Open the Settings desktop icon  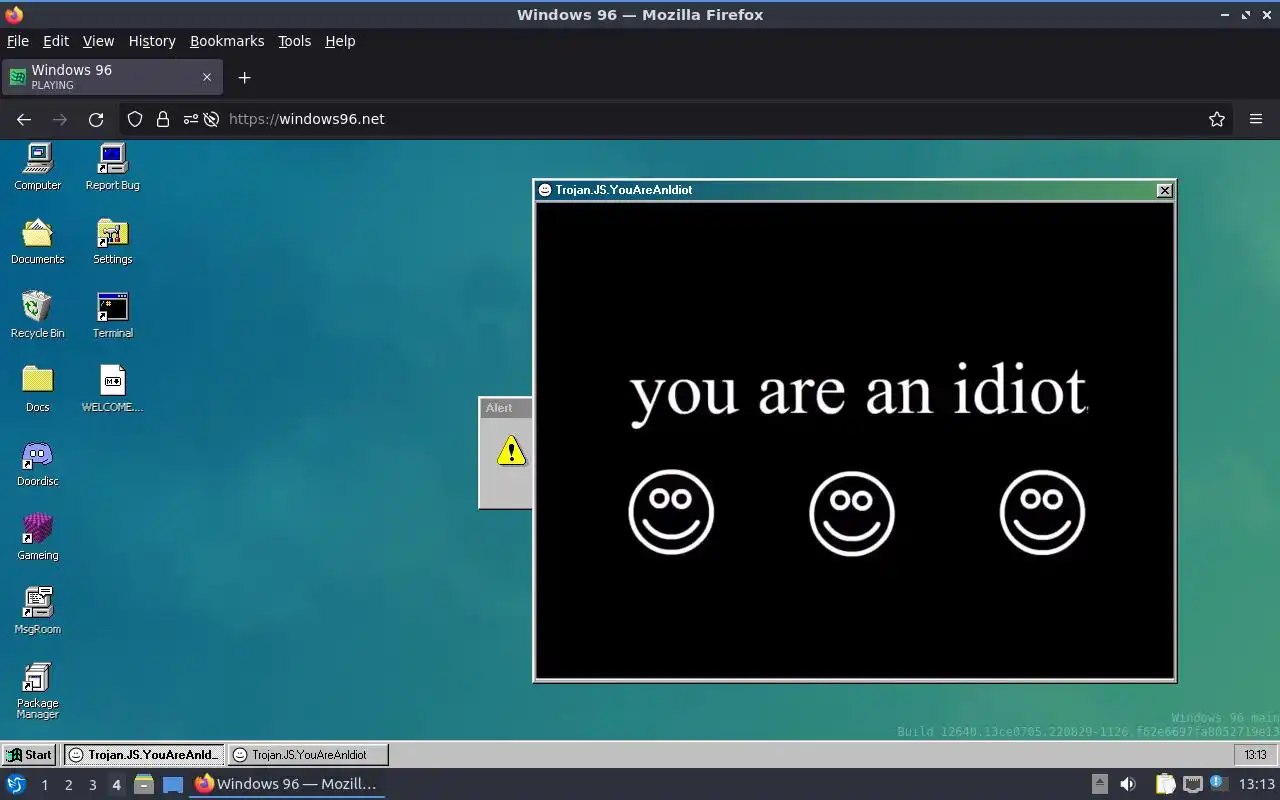pos(112,240)
